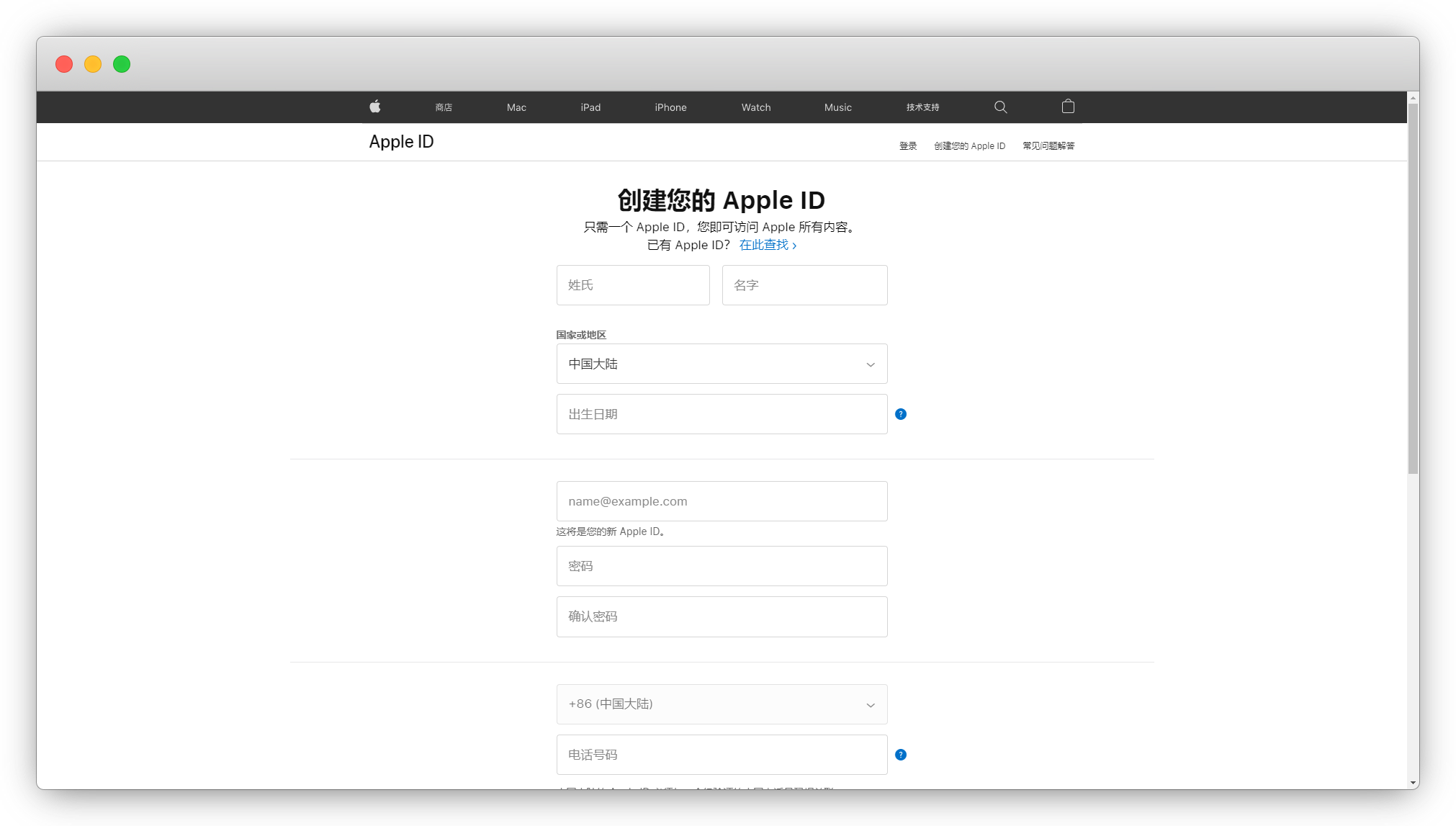The width and height of the screenshot is (1456, 826).
Task: Click the 登录 link
Action: pos(908,146)
